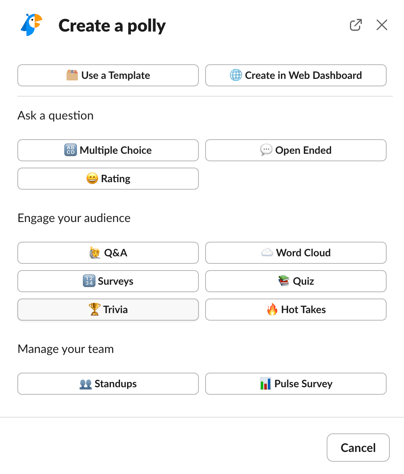Click the globe icon for Web Dashboard
Viewport: 404px width, 474px height.
click(x=236, y=75)
